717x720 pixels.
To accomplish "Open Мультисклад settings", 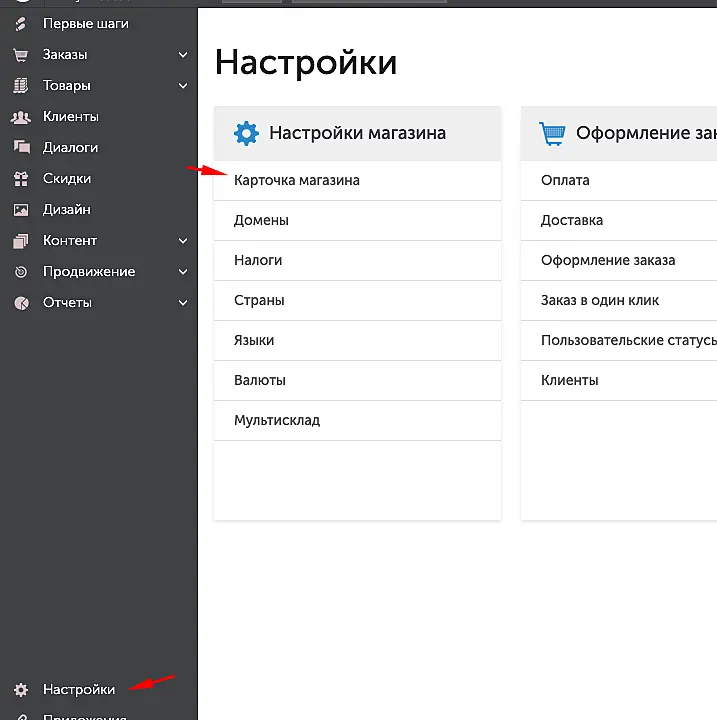I will [x=277, y=421].
